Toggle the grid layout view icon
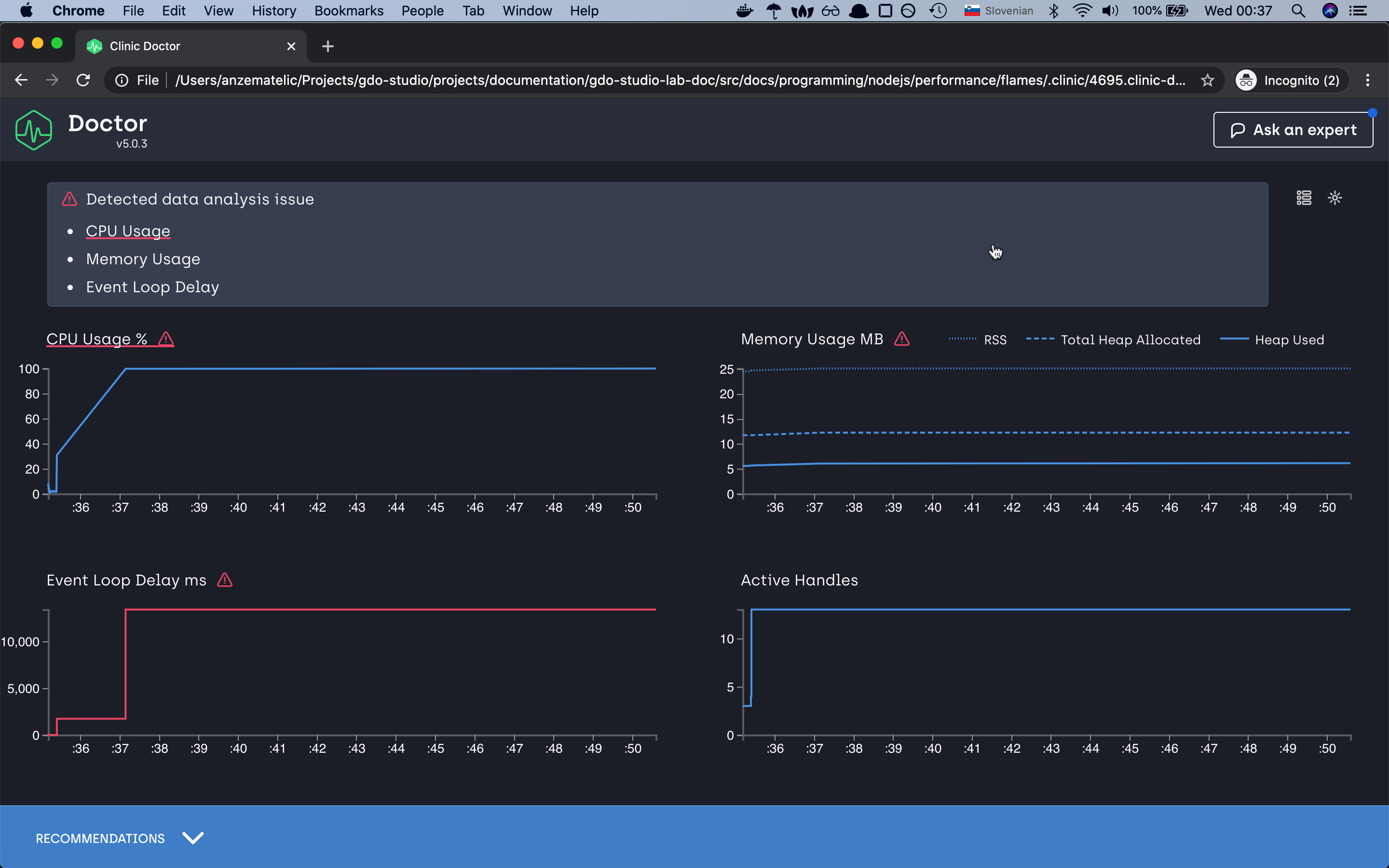Screen dimensions: 1389x868 point(1304,198)
